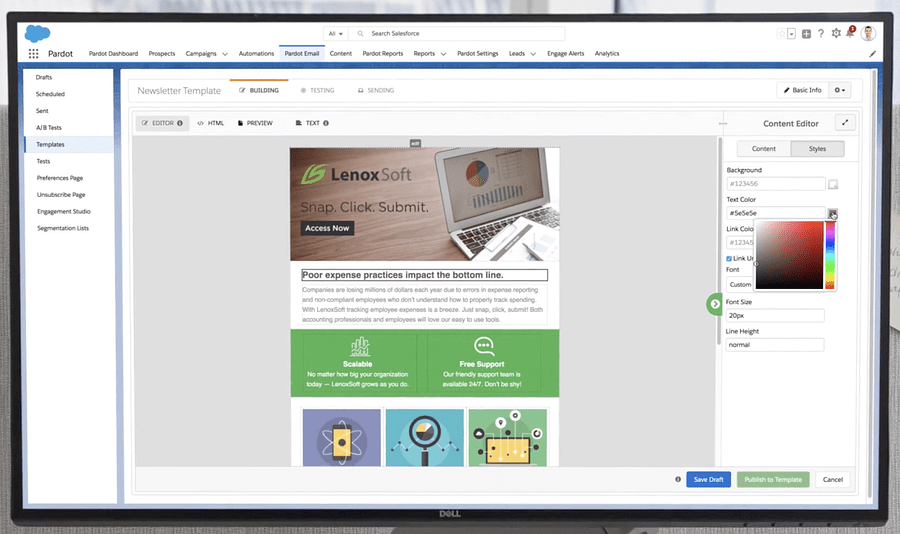This screenshot has width=900, height=534.
Task: Open the gear dropdown beside Basic Info
Action: (841, 90)
